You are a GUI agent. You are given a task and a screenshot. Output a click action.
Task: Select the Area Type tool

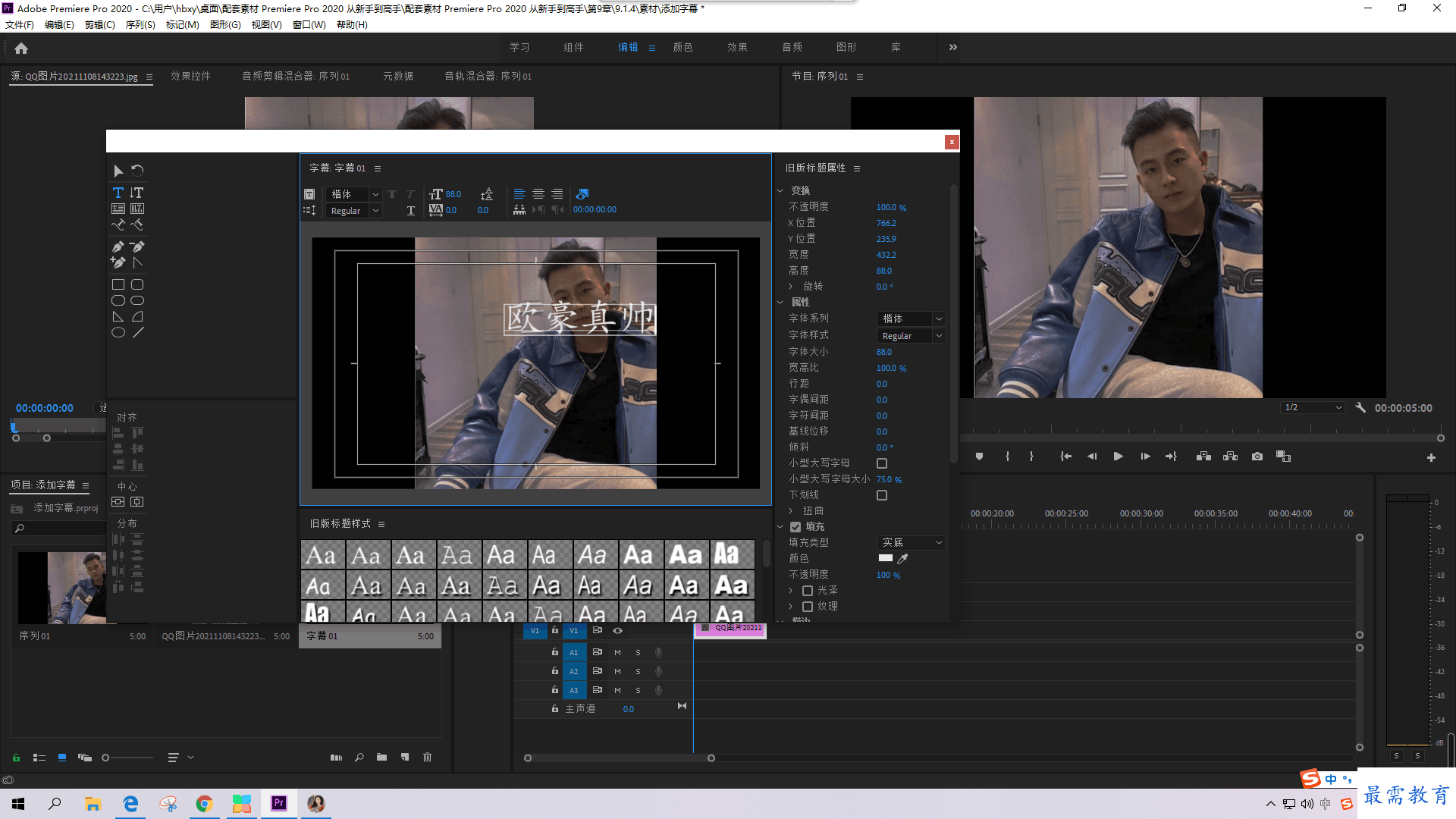click(x=118, y=209)
